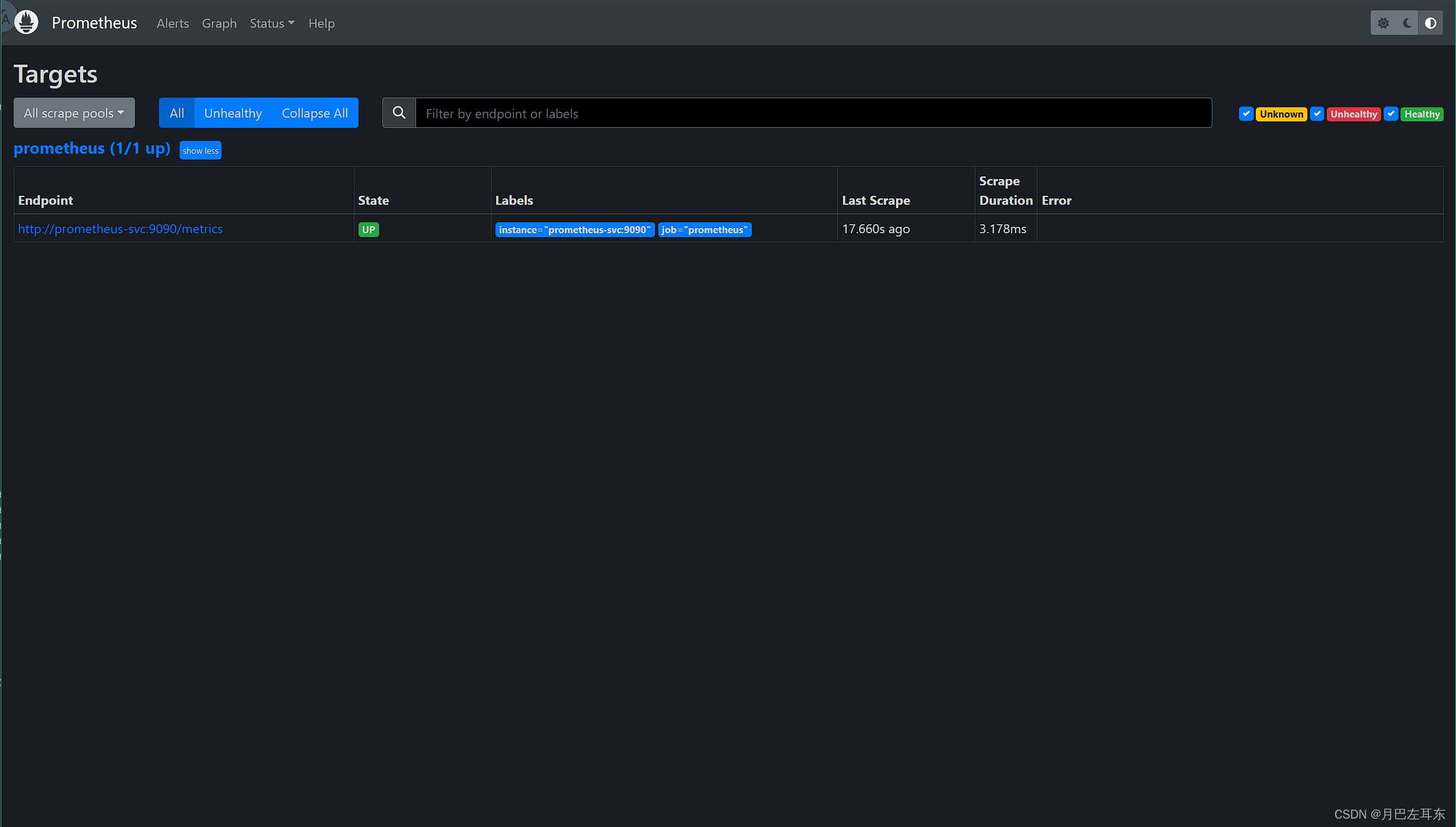Screen dimensions: 1456x827
Task: Switch to light theme sun icon
Action: click(1383, 23)
